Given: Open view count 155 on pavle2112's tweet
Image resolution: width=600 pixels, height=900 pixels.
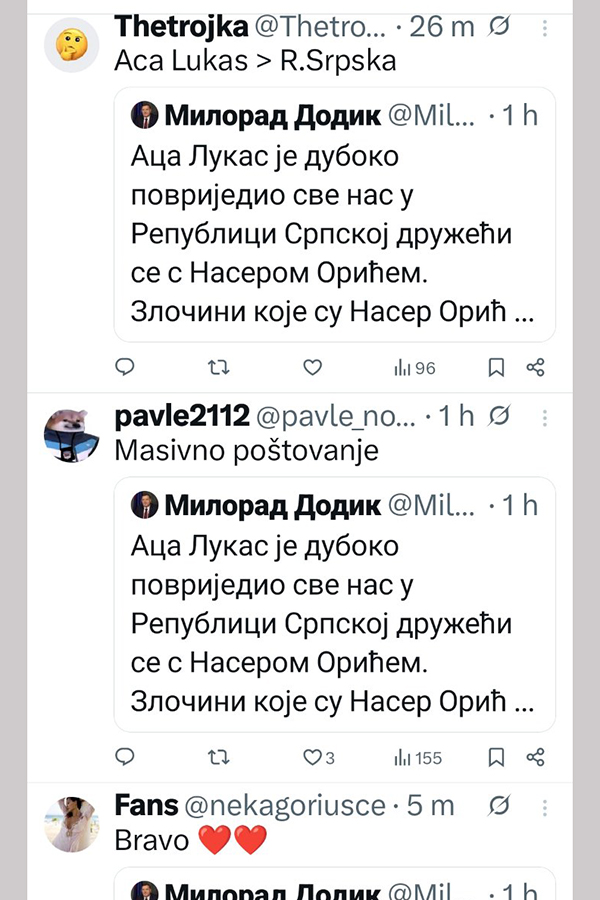Looking at the screenshot, I should 418,757.
